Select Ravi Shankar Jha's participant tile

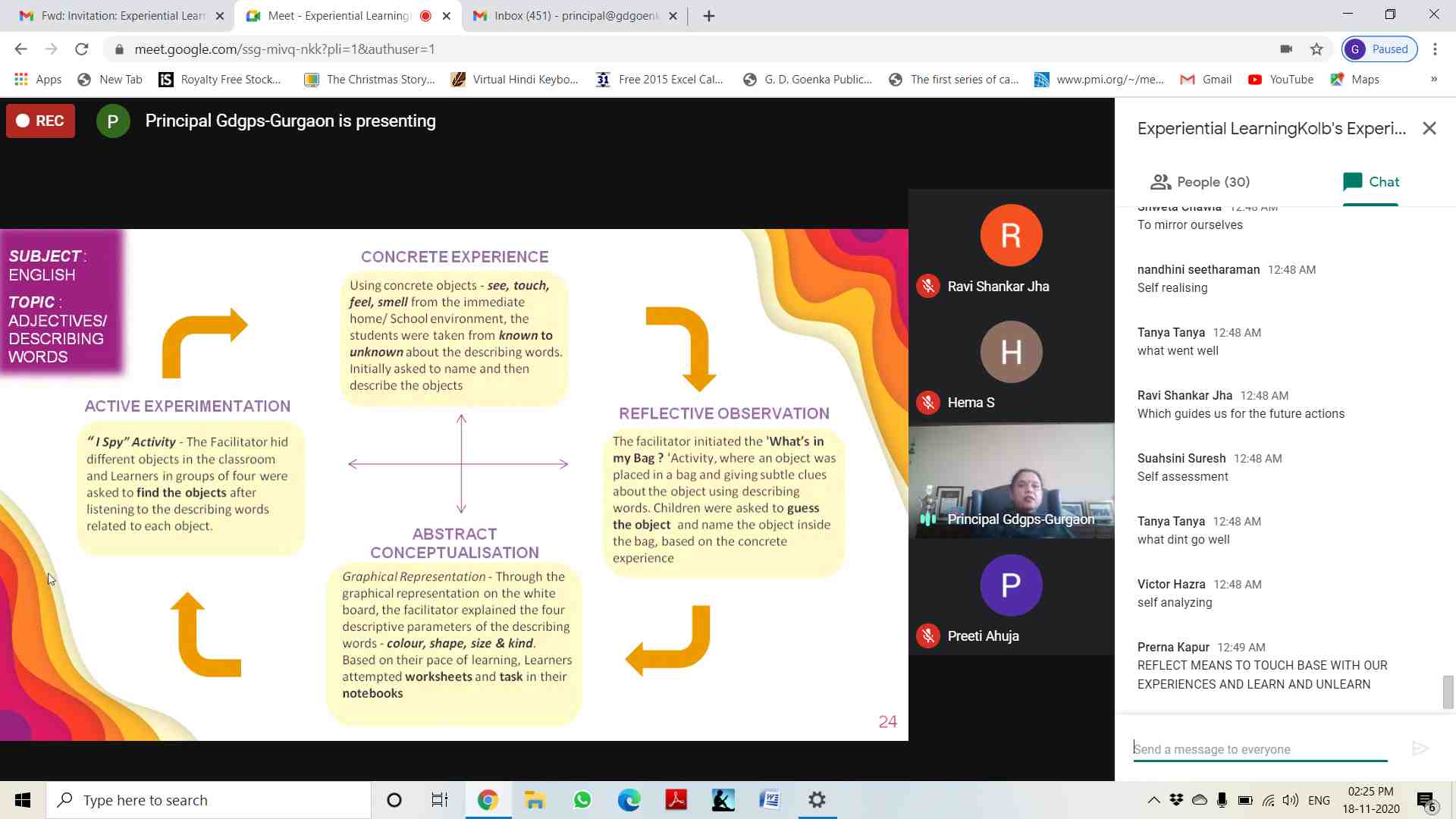(1011, 248)
